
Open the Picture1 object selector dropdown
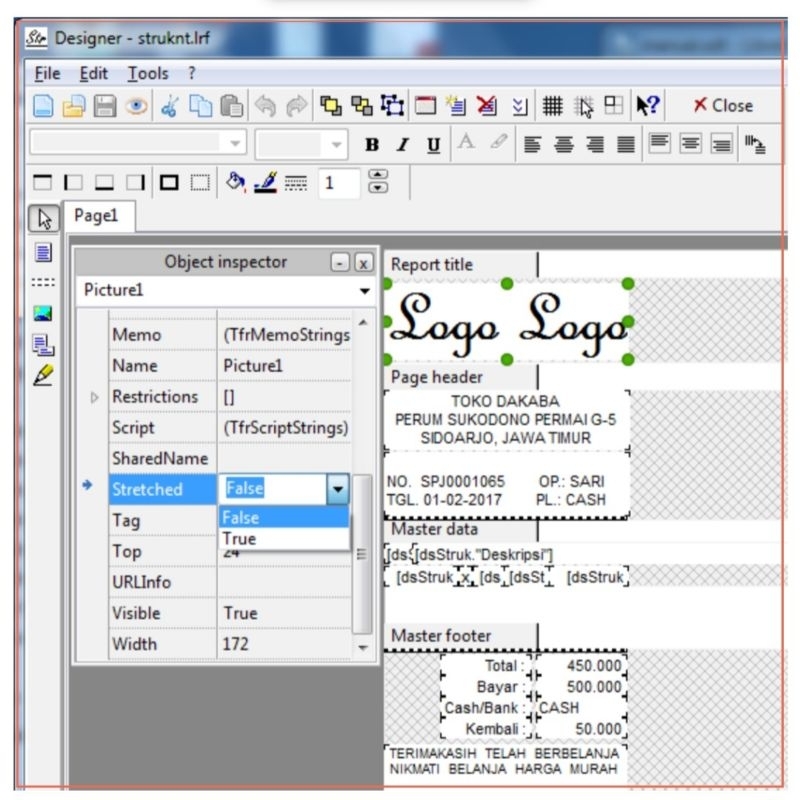coord(363,291)
